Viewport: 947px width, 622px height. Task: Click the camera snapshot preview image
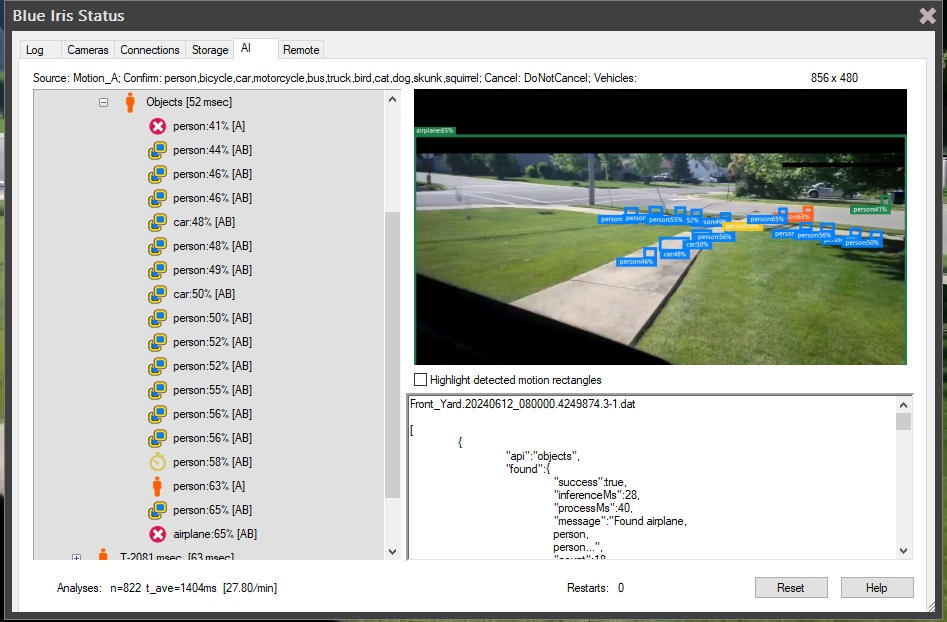[x=661, y=227]
